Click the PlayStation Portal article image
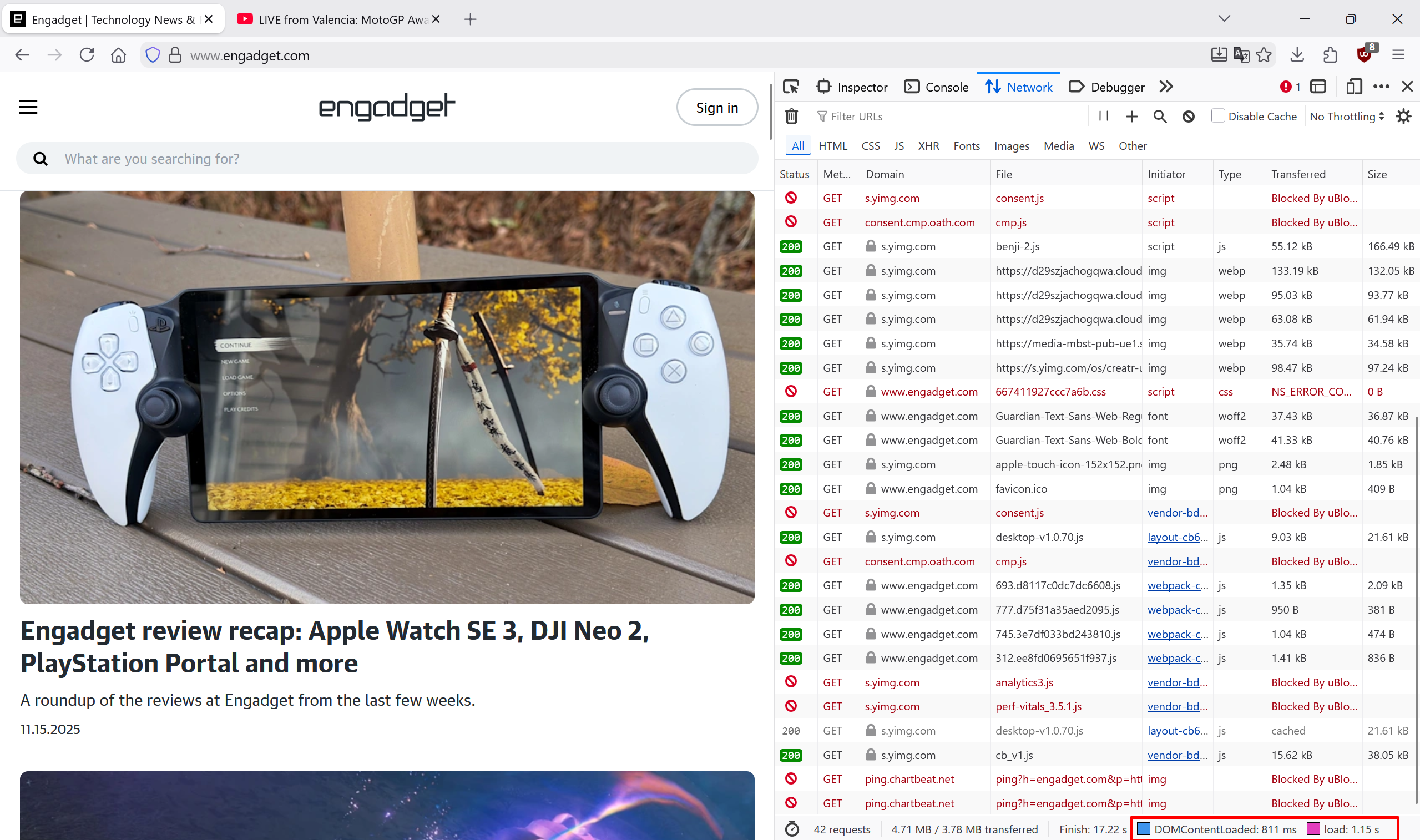1420x840 pixels. tap(387, 397)
